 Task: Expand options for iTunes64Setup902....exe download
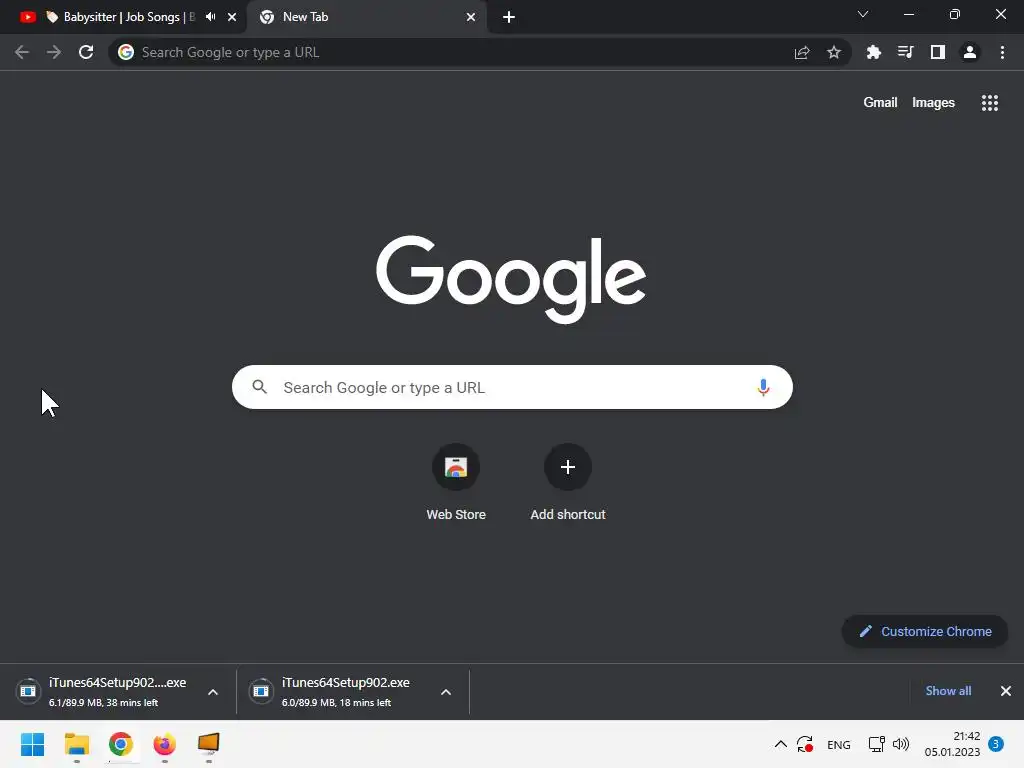pyautogui.click(x=213, y=692)
